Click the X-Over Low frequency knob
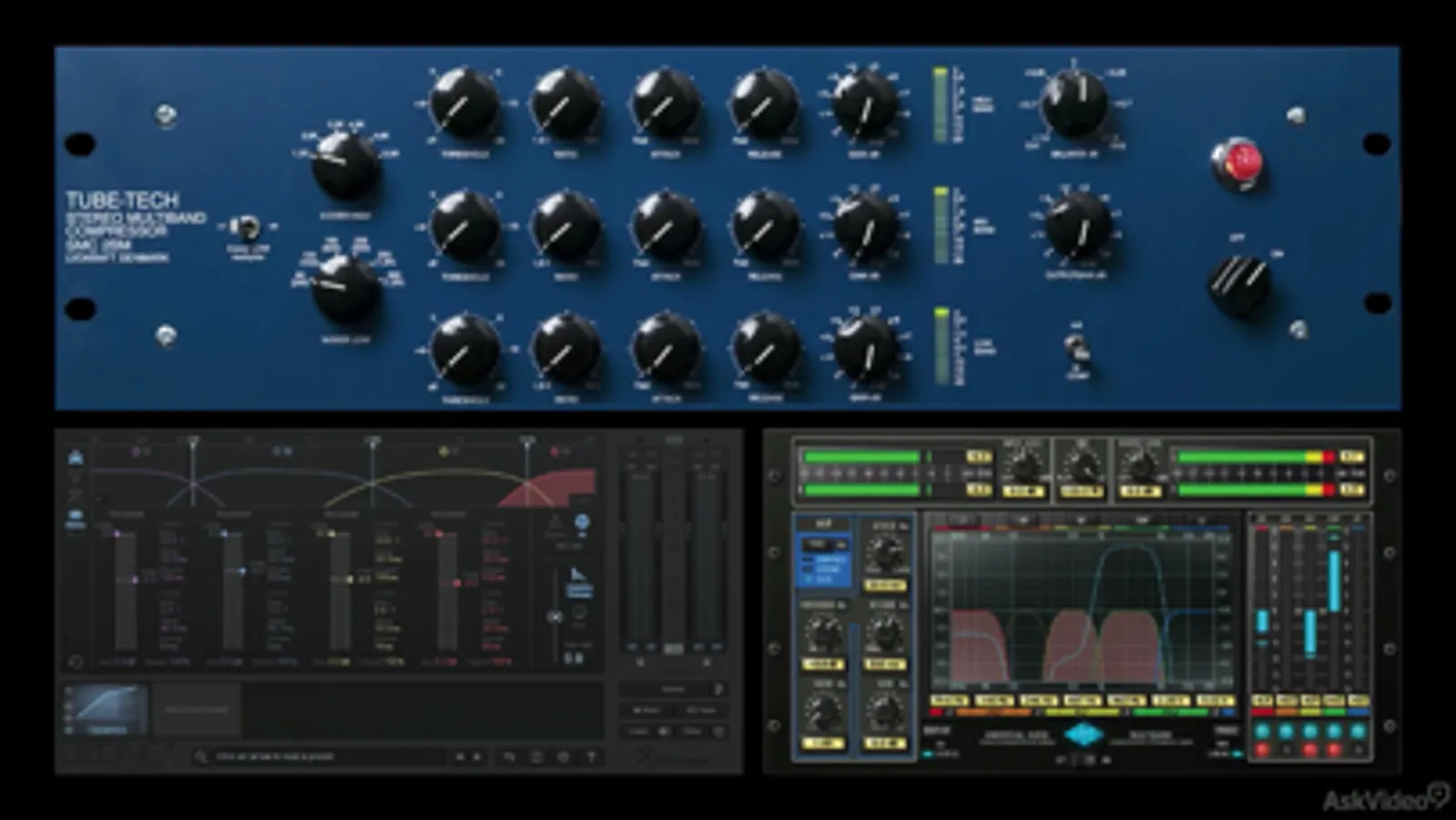 coord(346,288)
